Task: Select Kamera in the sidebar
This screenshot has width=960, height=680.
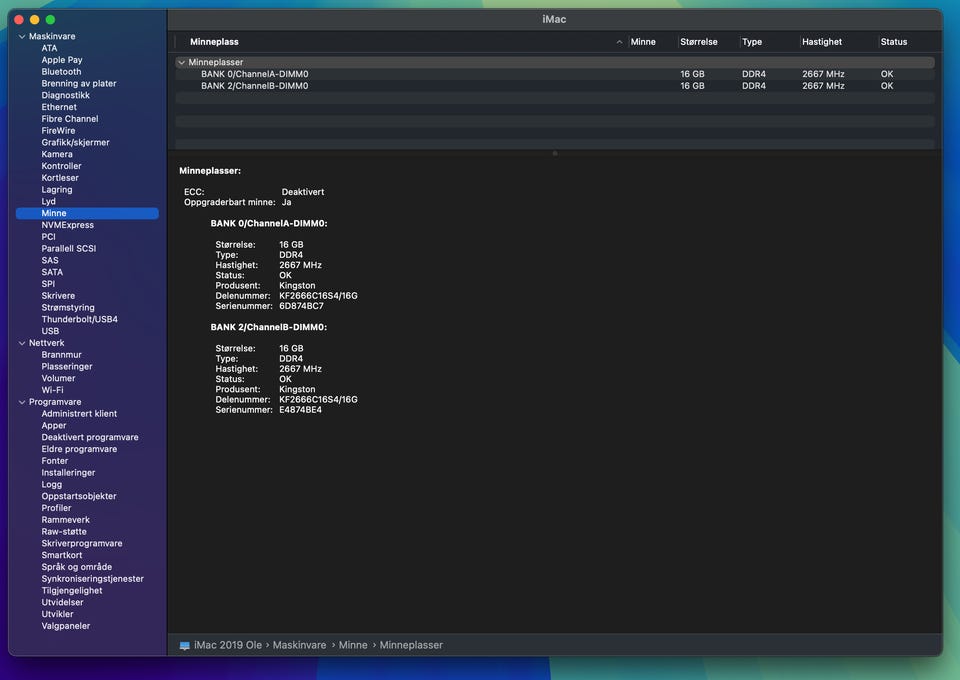Action: pyautogui.click(x=57, y=154)
